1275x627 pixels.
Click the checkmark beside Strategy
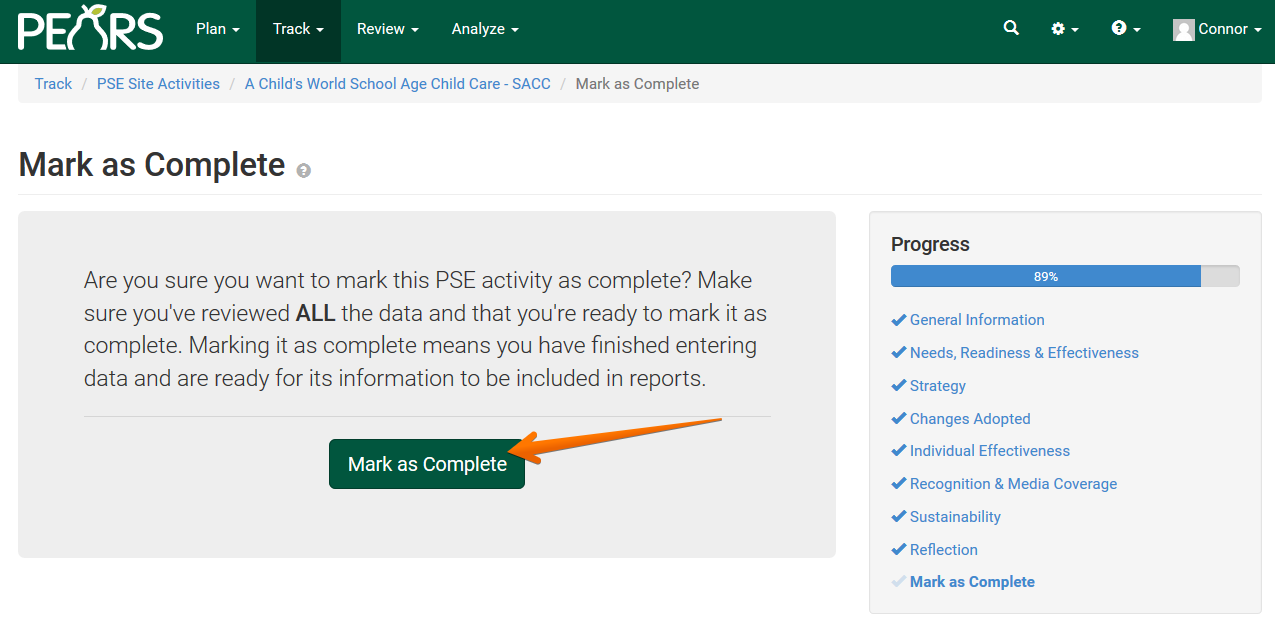(898, 385)
